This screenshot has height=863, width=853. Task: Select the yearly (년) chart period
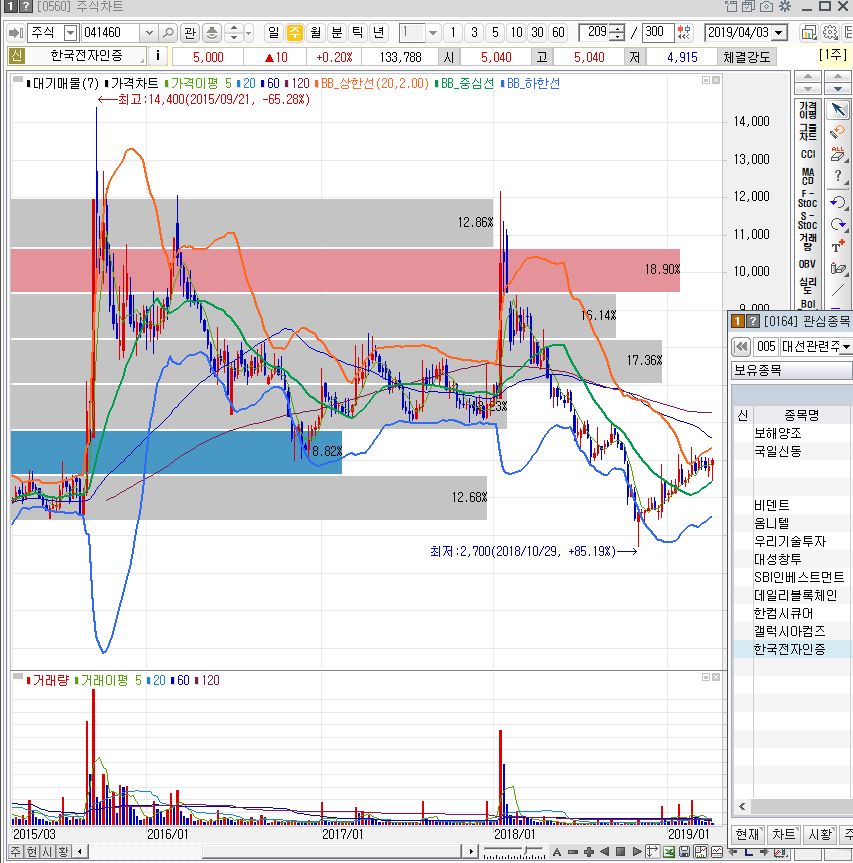point(379,32)
